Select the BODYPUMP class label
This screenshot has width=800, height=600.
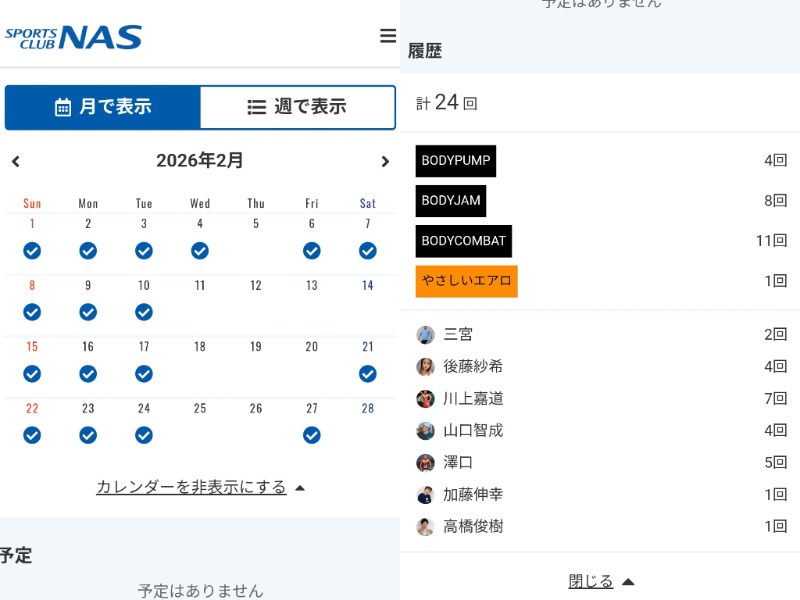456,161
